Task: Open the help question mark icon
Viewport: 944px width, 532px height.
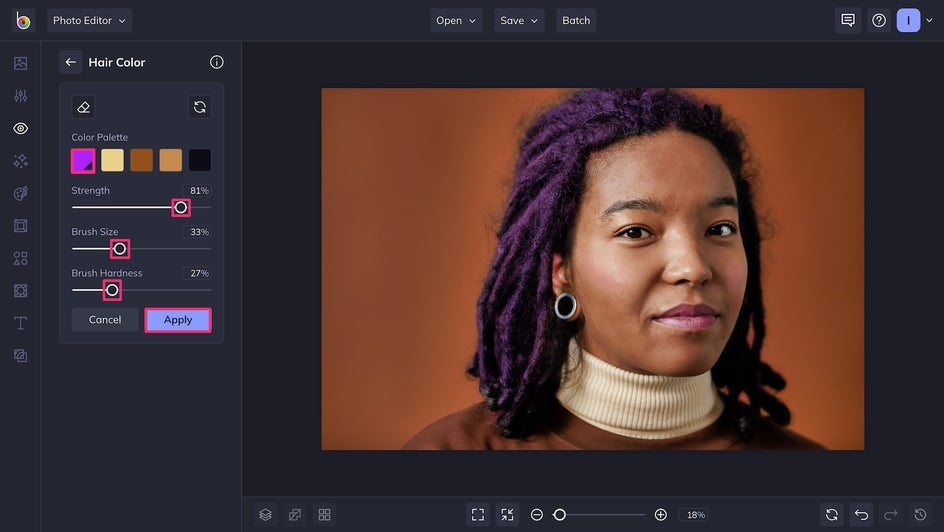Action: click(879, 20)
